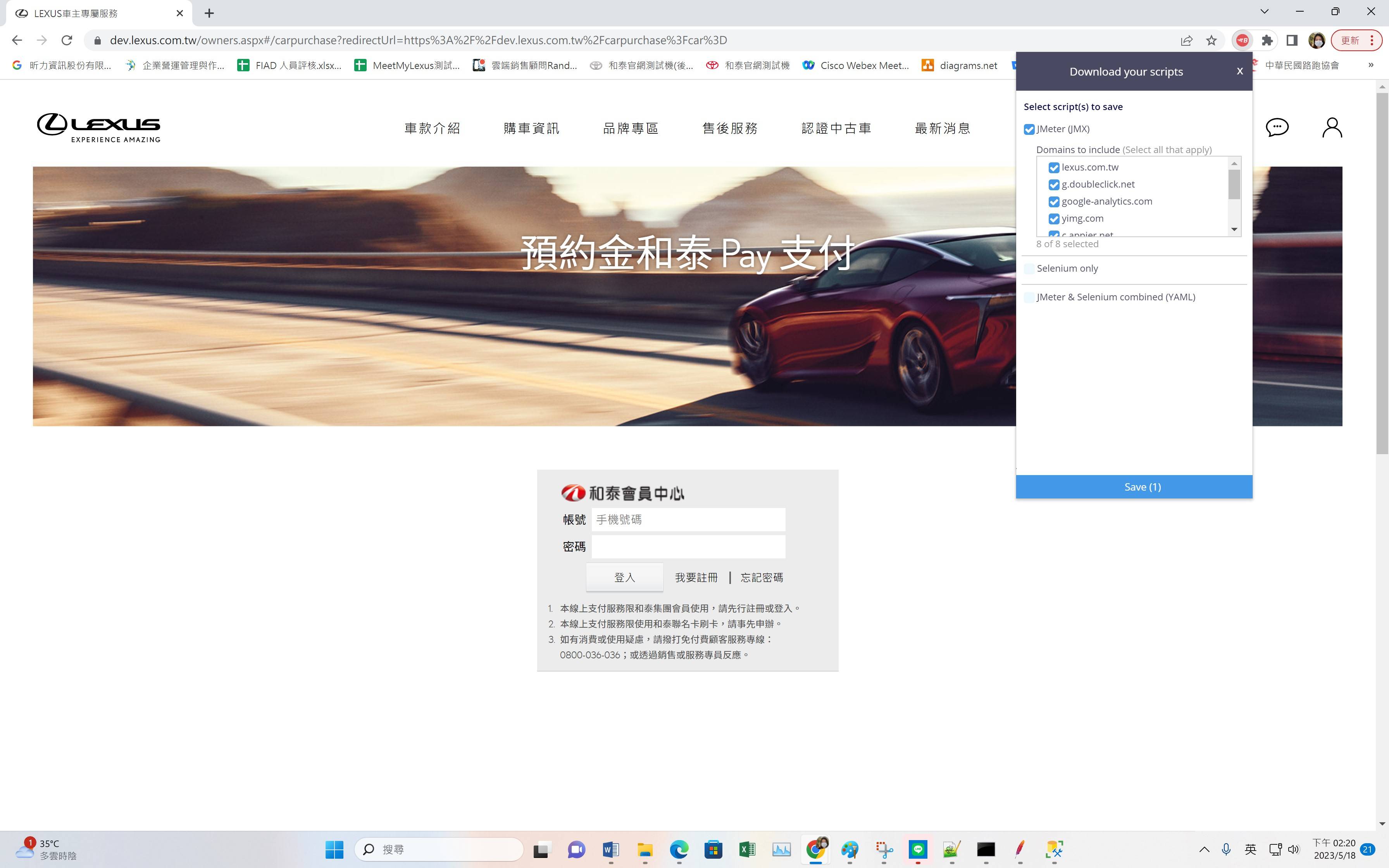1389x868 pixels.
Task: Uncheck the g.doubleclick.net domain
Action: [x=1054, y=185]
